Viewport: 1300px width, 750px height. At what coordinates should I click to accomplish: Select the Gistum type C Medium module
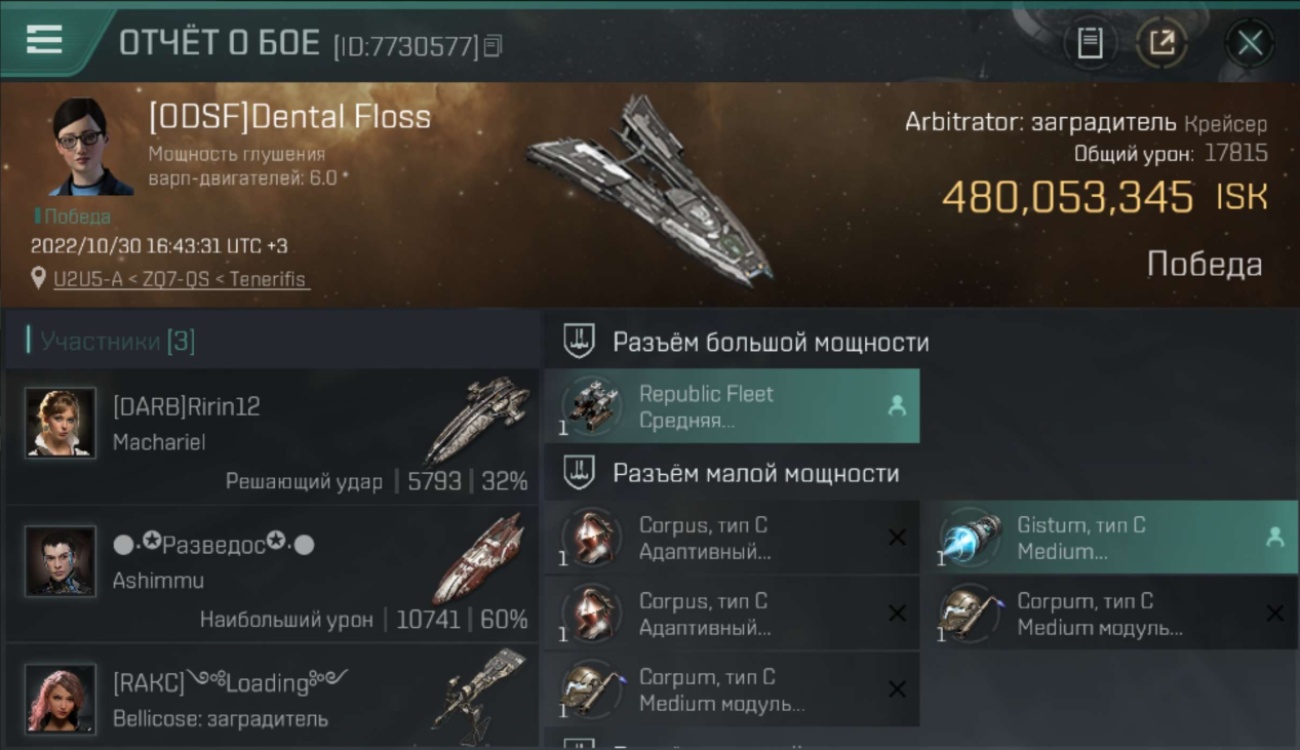1109,537
